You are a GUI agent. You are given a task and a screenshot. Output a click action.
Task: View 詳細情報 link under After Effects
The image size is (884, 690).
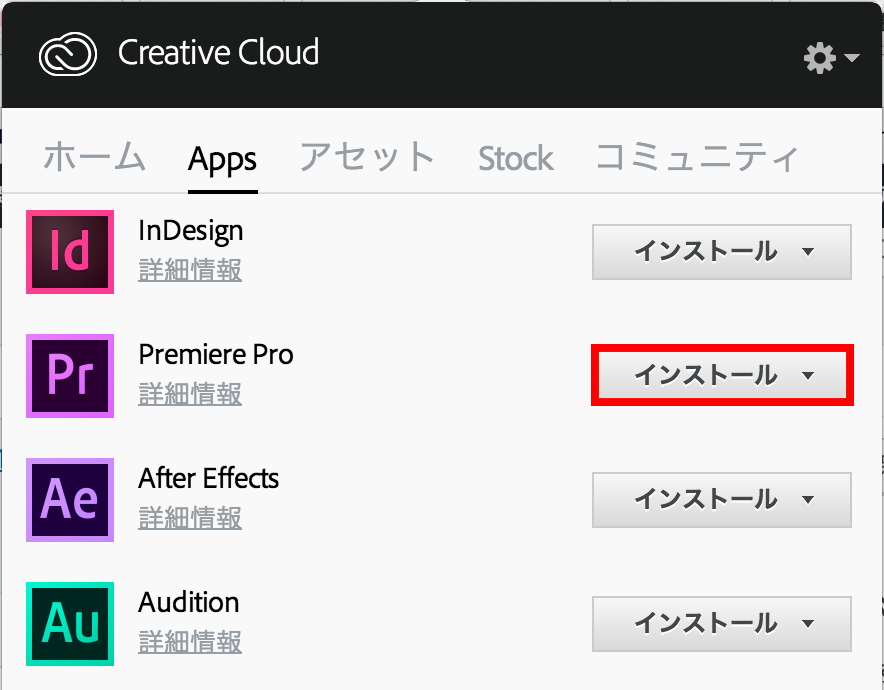(x=190, y=518)
